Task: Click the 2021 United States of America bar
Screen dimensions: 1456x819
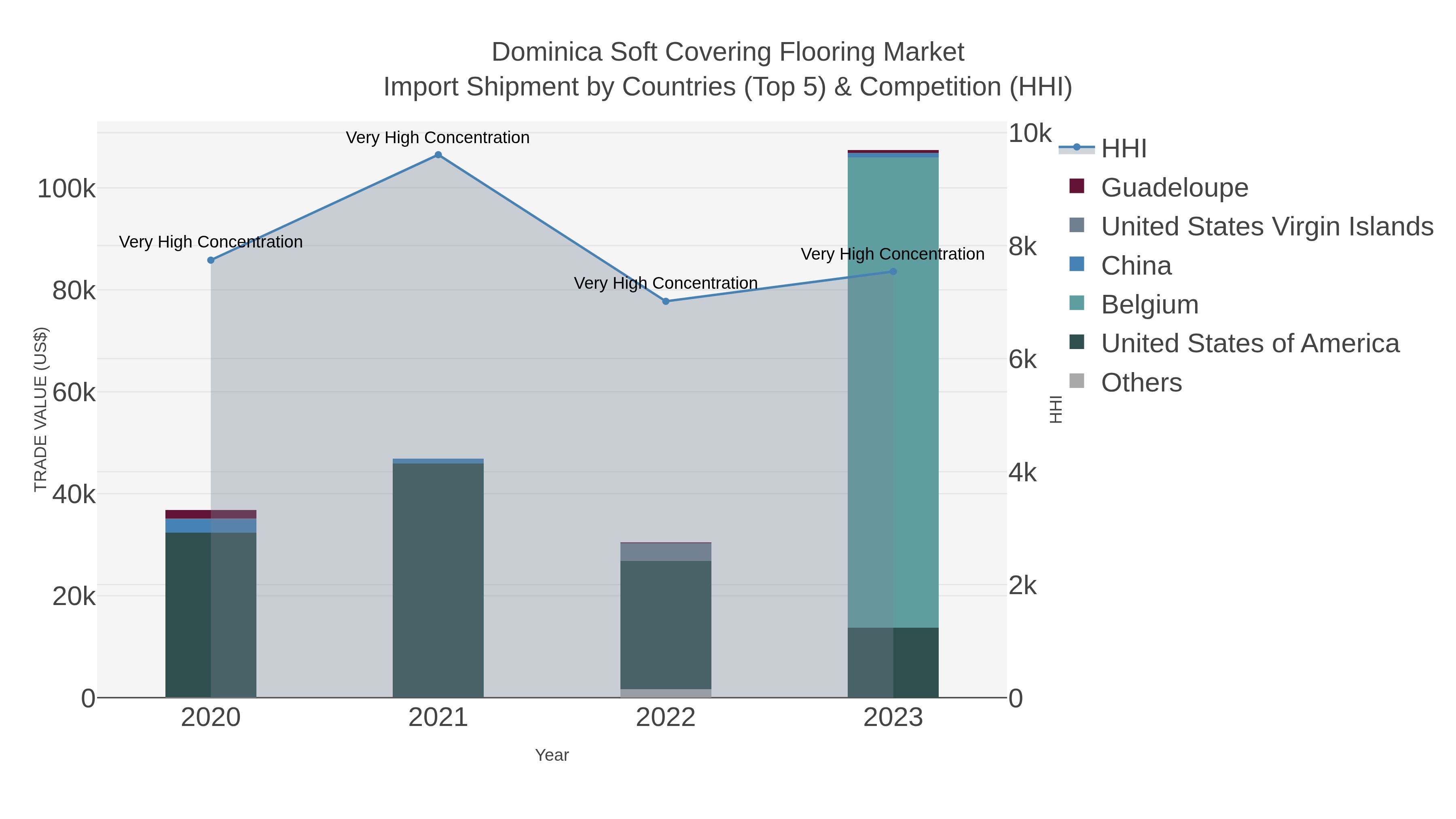Action: point(438,580)
